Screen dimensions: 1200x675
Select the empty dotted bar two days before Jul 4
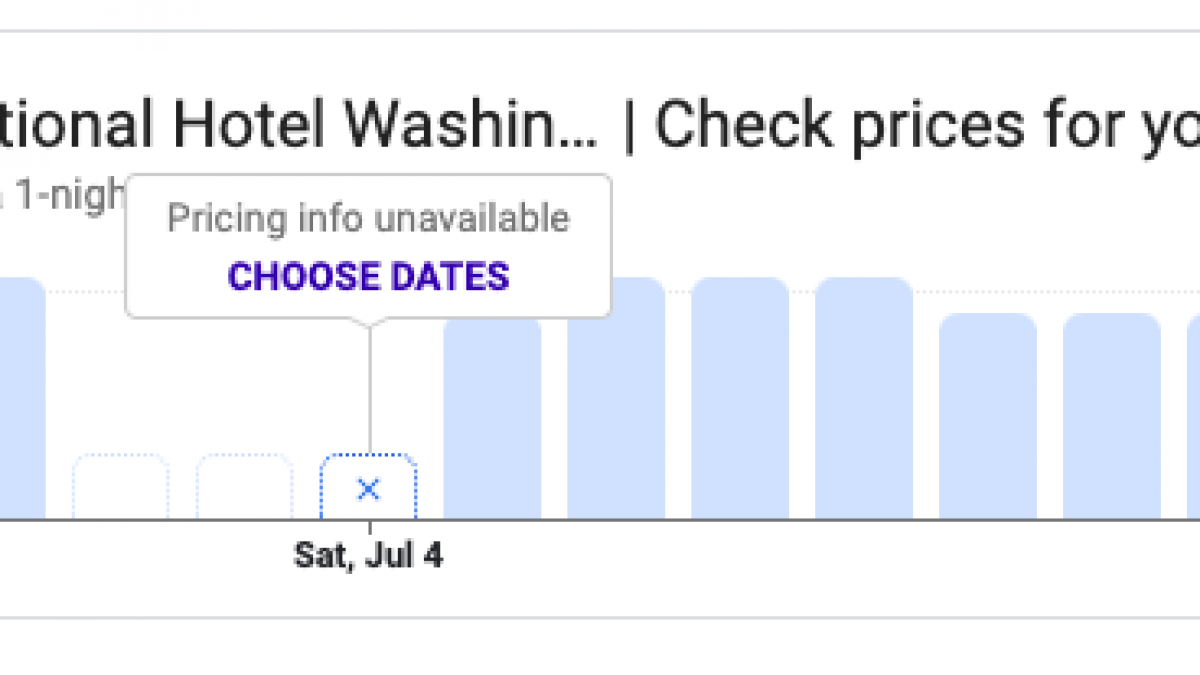121,487
